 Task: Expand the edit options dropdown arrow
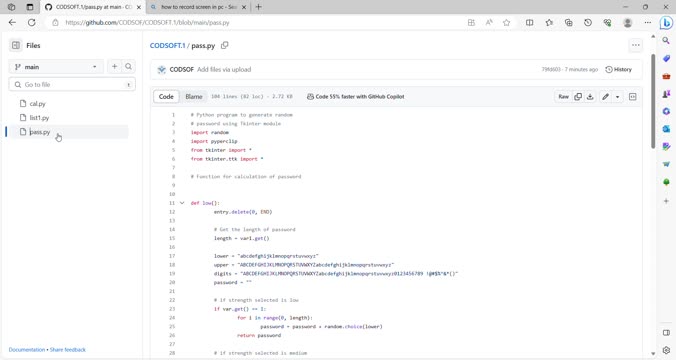point(617,97)
